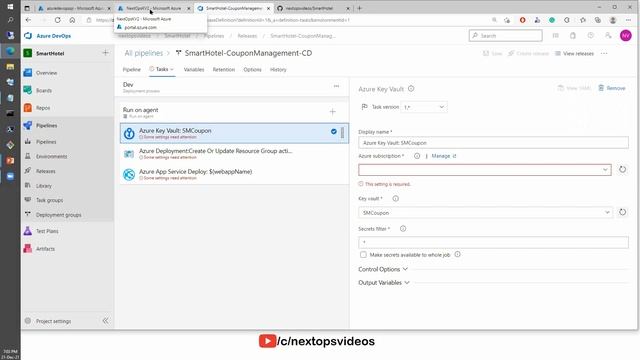Open the Dev stage more options menu
This screenshot has height=360, width=640.
(336, 86)
